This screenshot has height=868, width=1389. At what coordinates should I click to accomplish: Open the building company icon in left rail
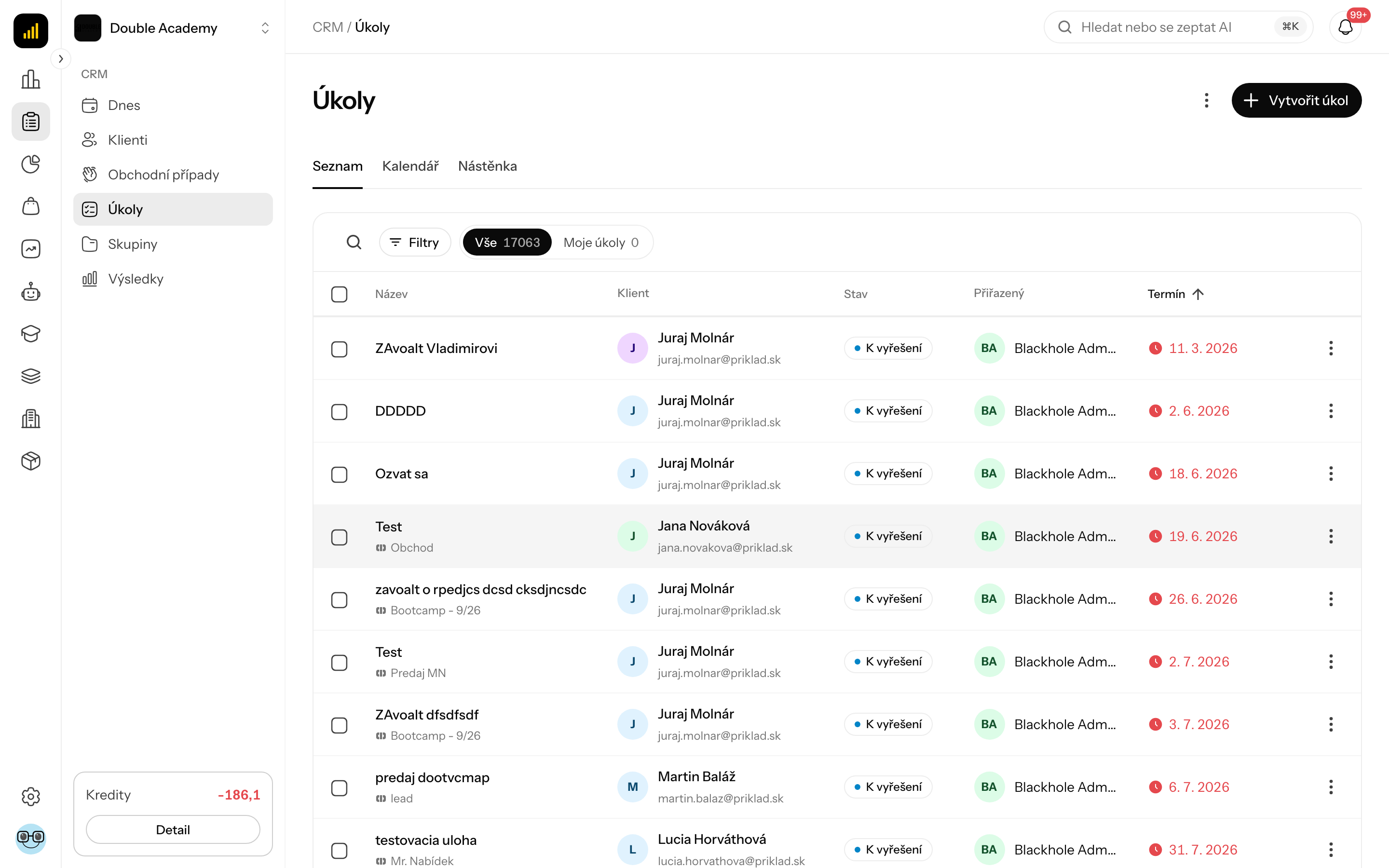coord(30,419)
